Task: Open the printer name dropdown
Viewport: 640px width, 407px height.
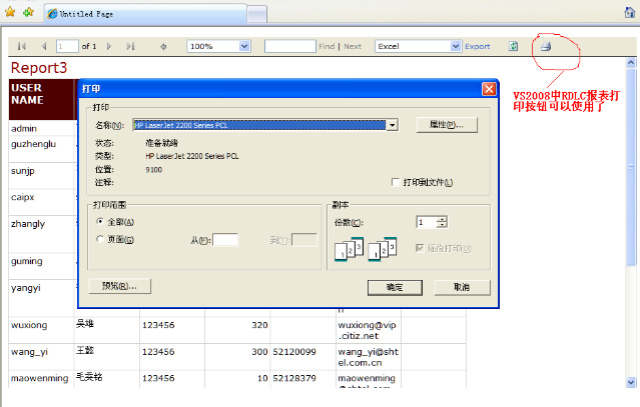Action: 393,125
